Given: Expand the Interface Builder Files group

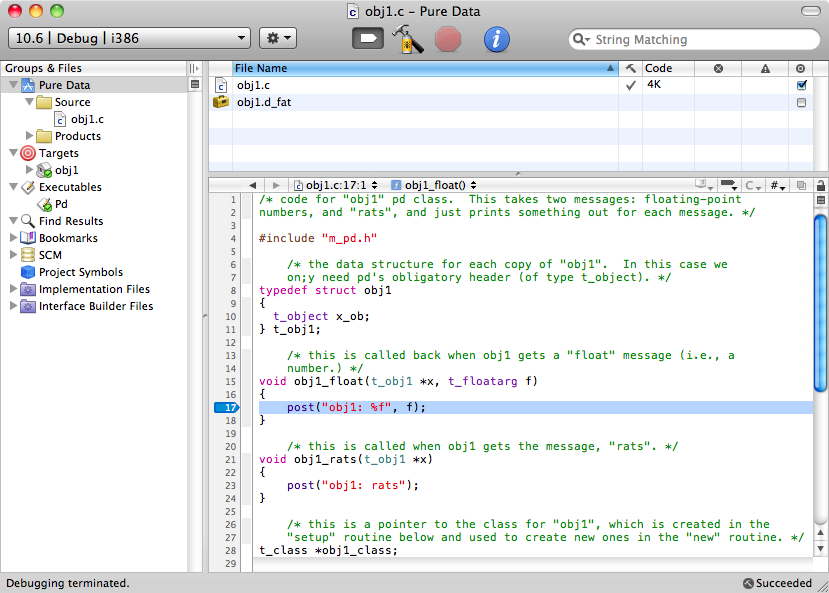Looking at the screenshot, I should [13, 306].
